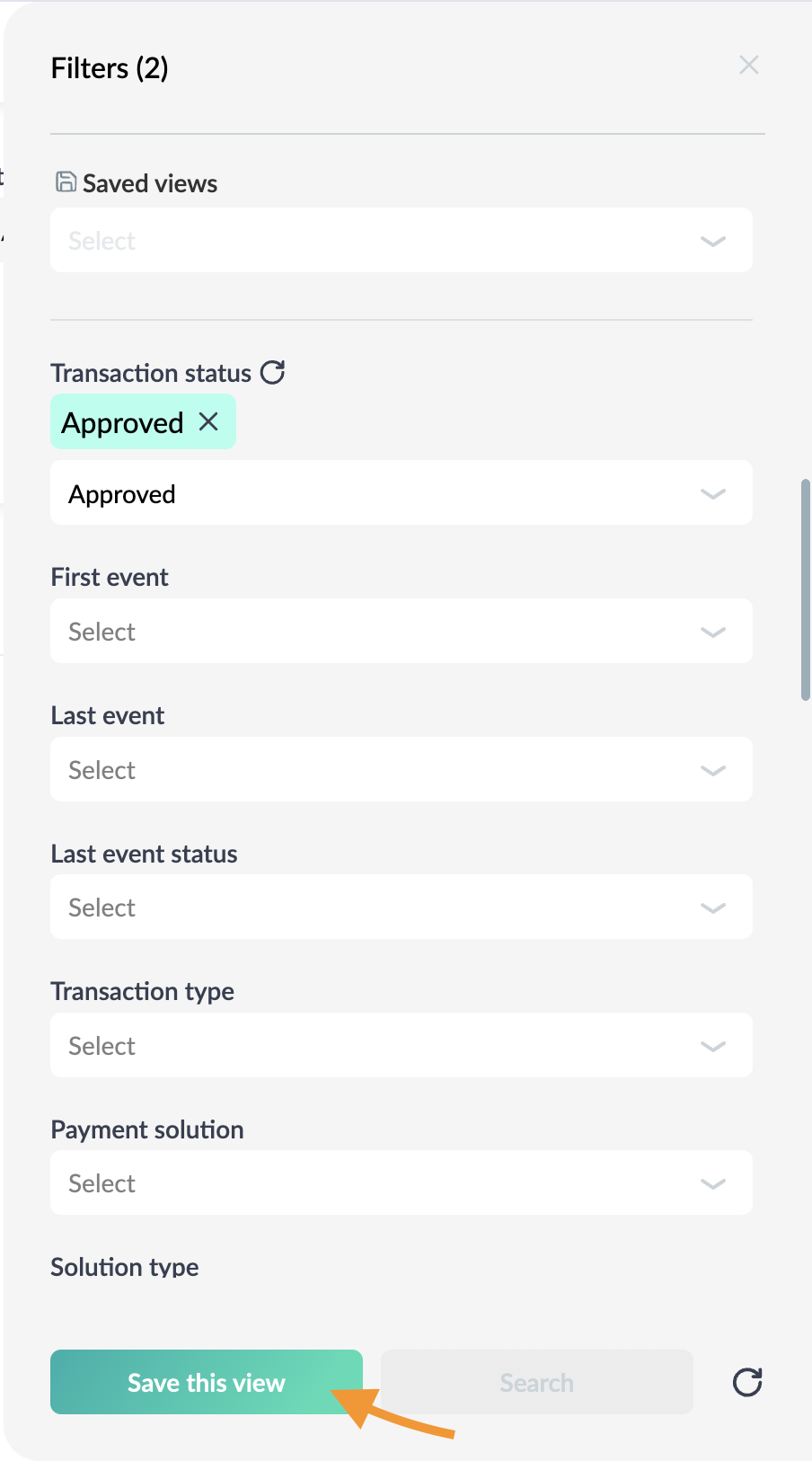The width and height of the screenshot is (812, 1461).
Task: Click the Saved views disk icon
Action: (66, 182)
